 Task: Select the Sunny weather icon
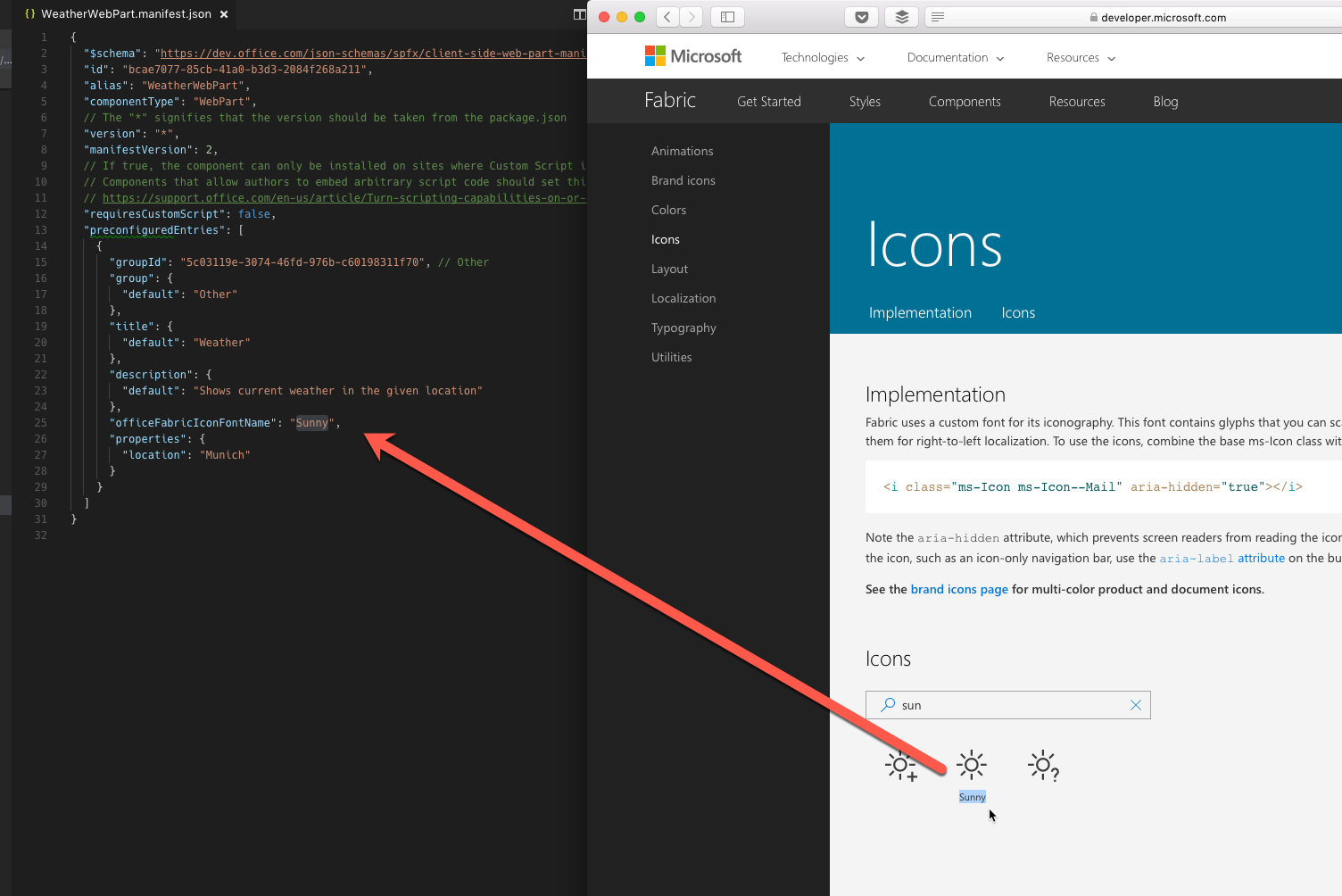971,764
